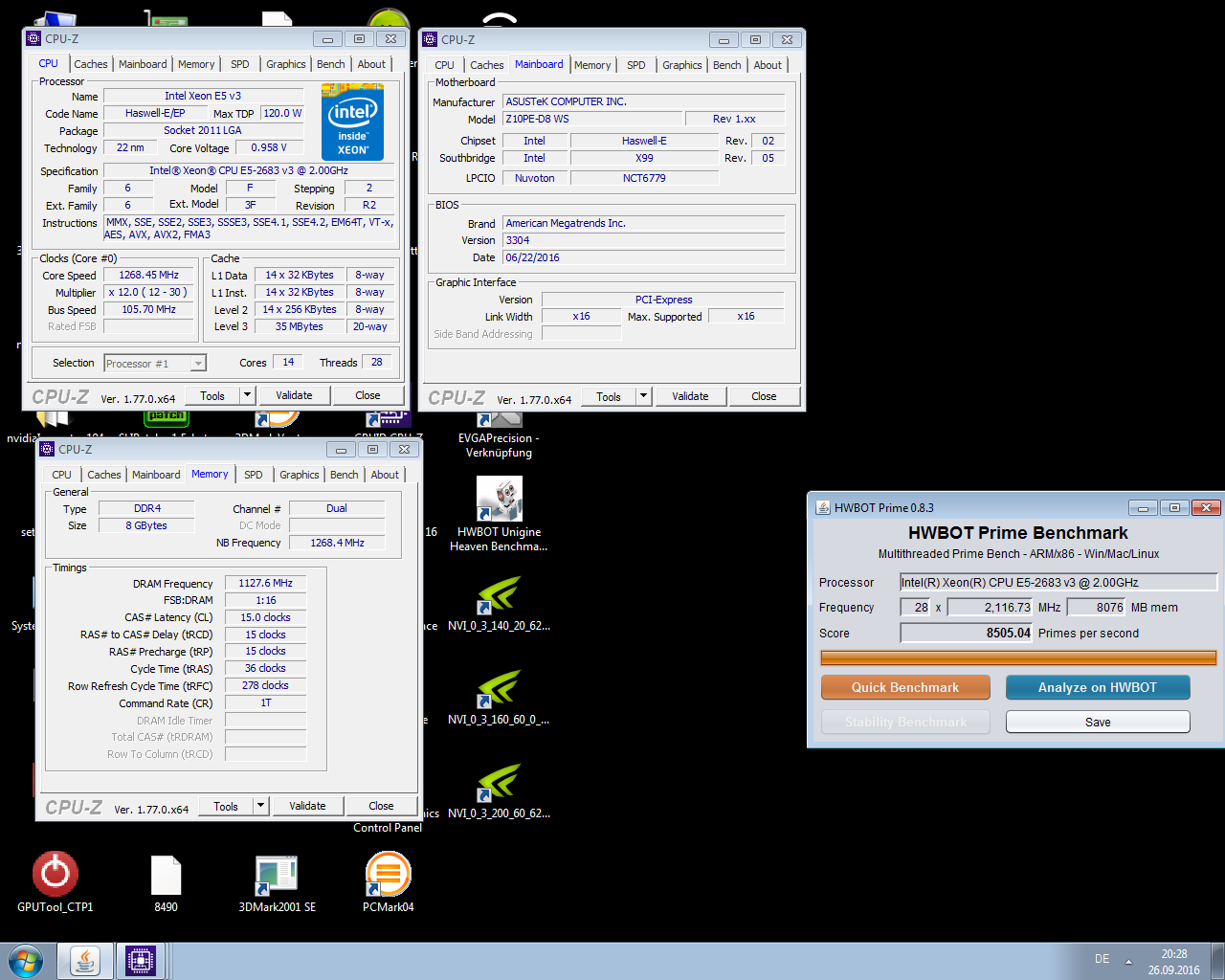The width and height of the screenshot is (1225, 980).
Task: Click the CPU-Z title icon of the Mainboard window
Action: tap(430, 39)
